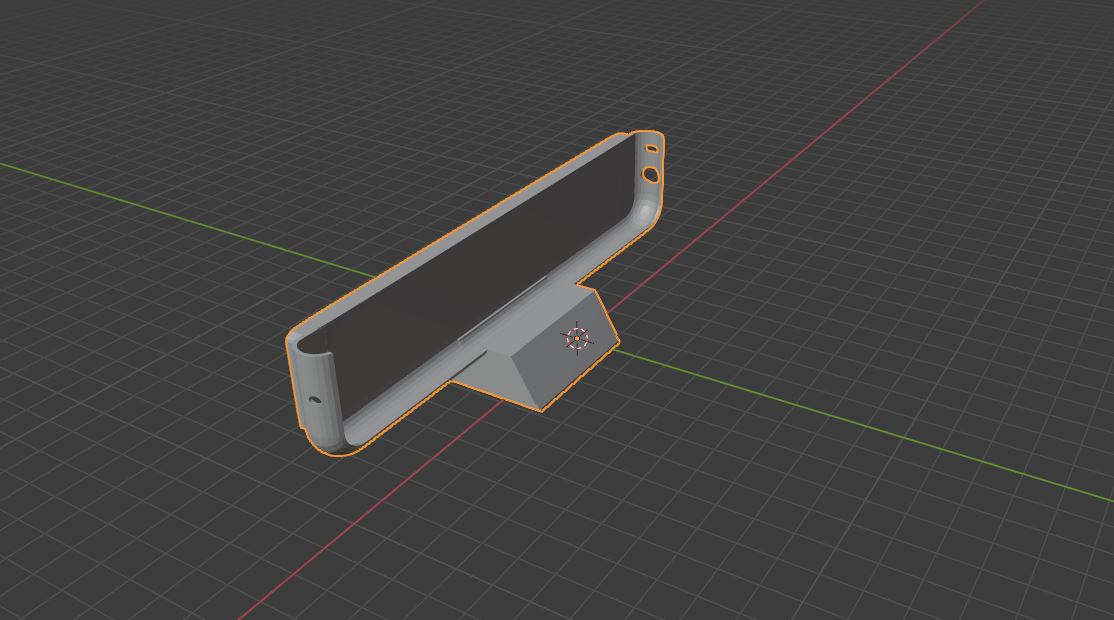Click the small oval hole on the lower-left end
Viewport: 1114px width, 620px height.
tap(314, 399)
